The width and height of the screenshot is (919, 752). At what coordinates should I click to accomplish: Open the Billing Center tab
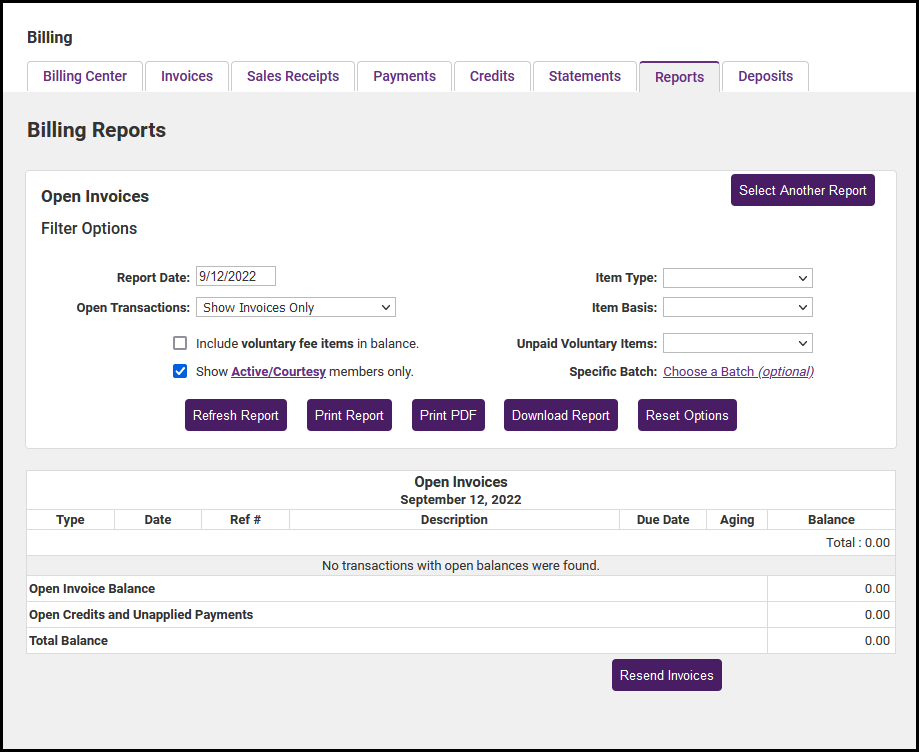click(85, 77)
